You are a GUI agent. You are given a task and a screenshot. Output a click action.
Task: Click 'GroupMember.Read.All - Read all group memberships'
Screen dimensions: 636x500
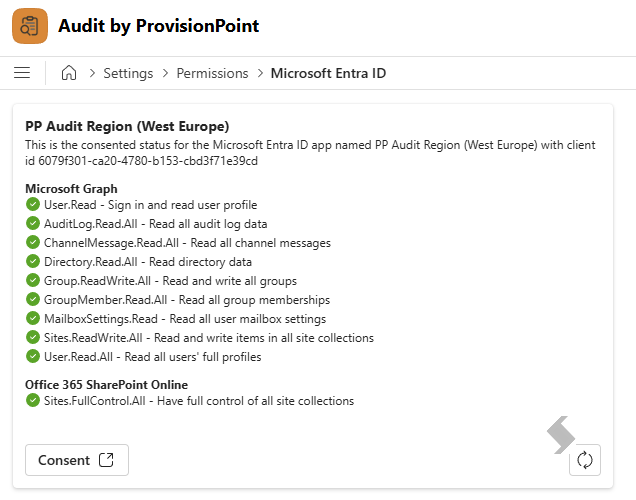(x=187, y=300)
